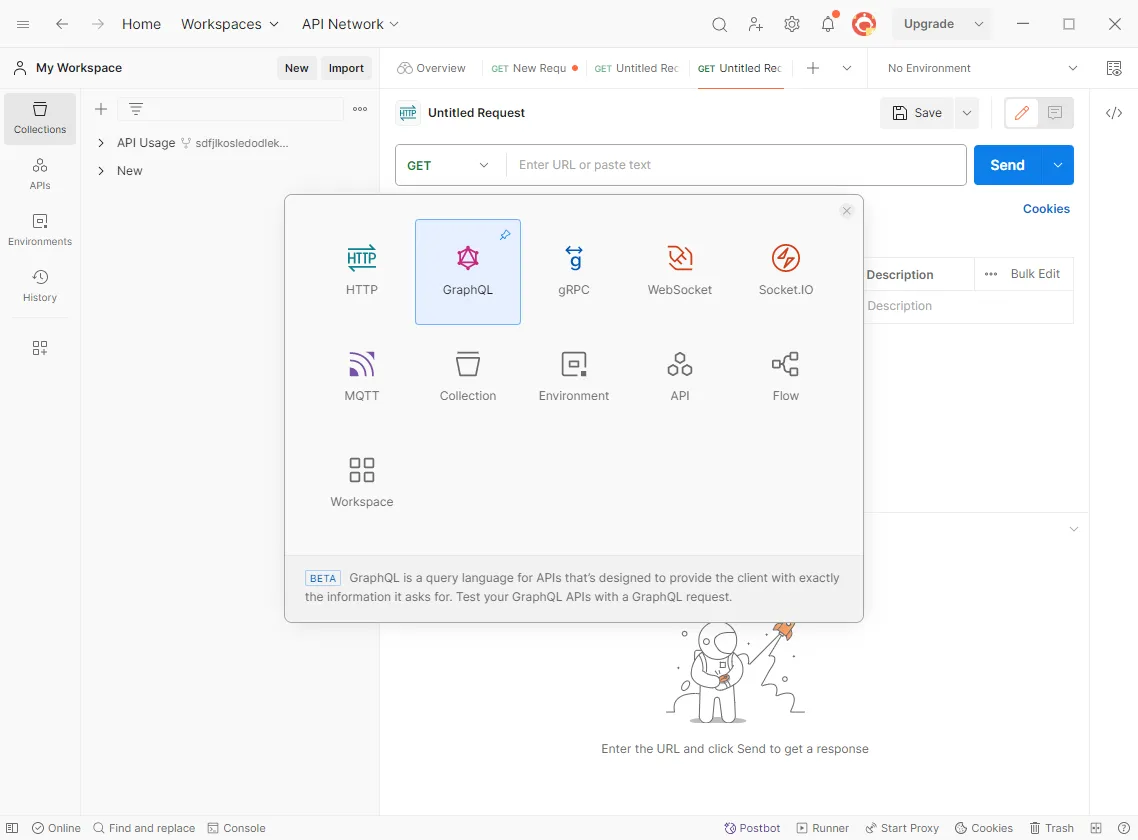Switch to comments mode toggle
Viewport: 1138px width, 840px height.
1055,113
